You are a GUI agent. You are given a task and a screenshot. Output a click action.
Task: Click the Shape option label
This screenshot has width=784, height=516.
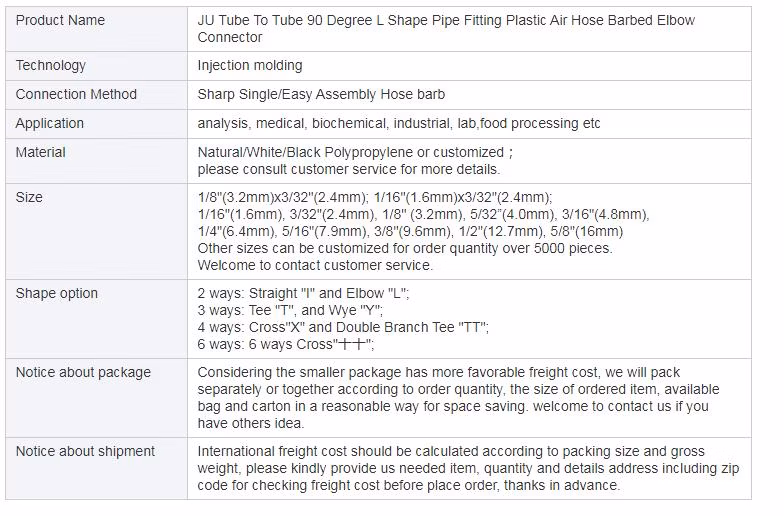click(56, 294)
